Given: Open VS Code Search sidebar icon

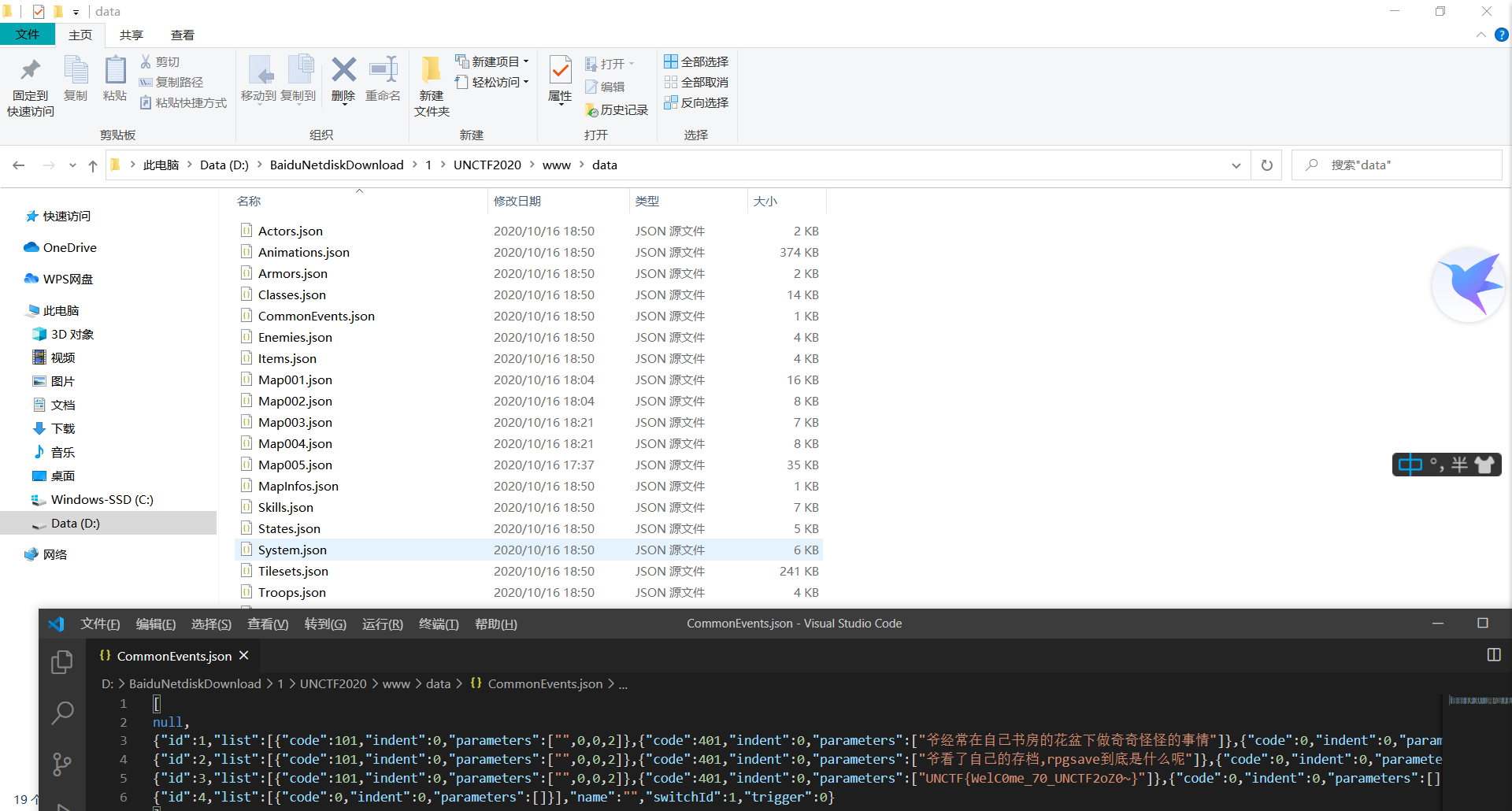Looking at the screenshot, I should (62, 713).
